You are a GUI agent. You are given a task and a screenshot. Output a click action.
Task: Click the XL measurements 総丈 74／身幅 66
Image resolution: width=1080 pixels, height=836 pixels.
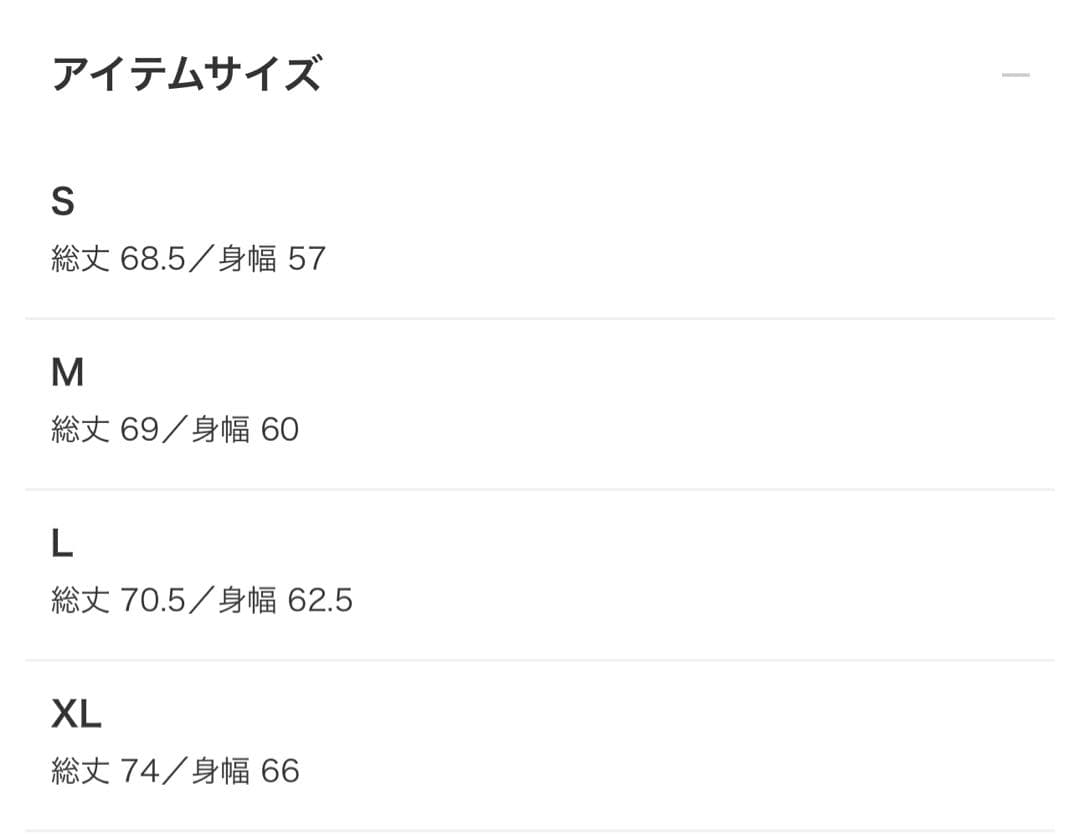pyautogui.click(x=176, y=770)
